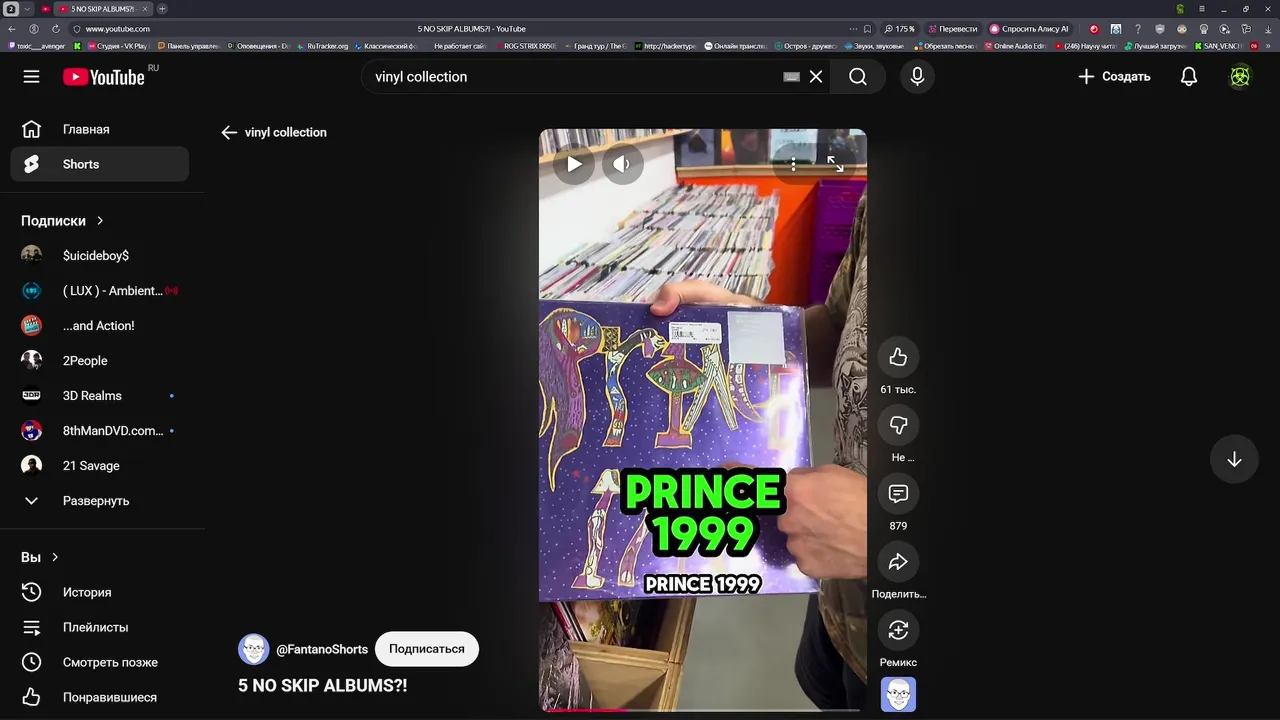Go to YouTube home via logo
The height and width of the screenshot is (720, 1280).
[x=104, y=77]
